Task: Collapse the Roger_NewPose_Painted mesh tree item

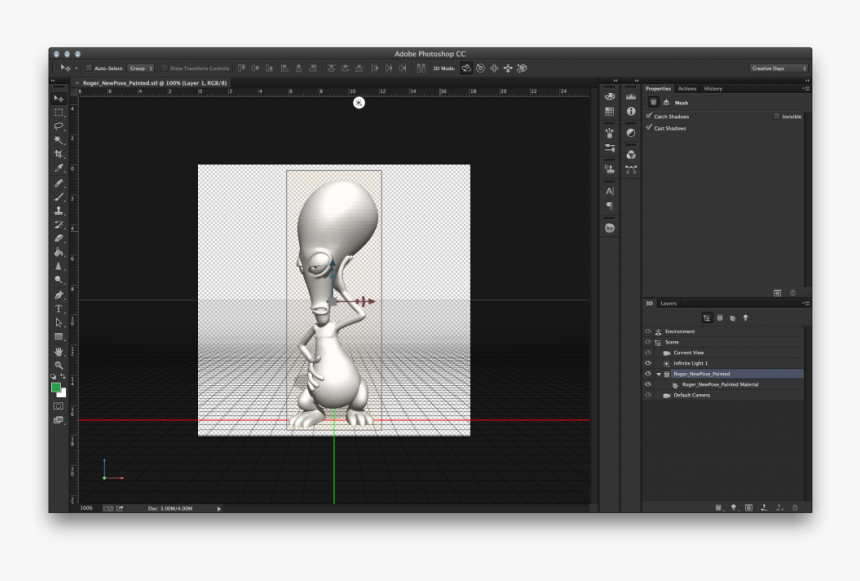Action: point(658,374)
